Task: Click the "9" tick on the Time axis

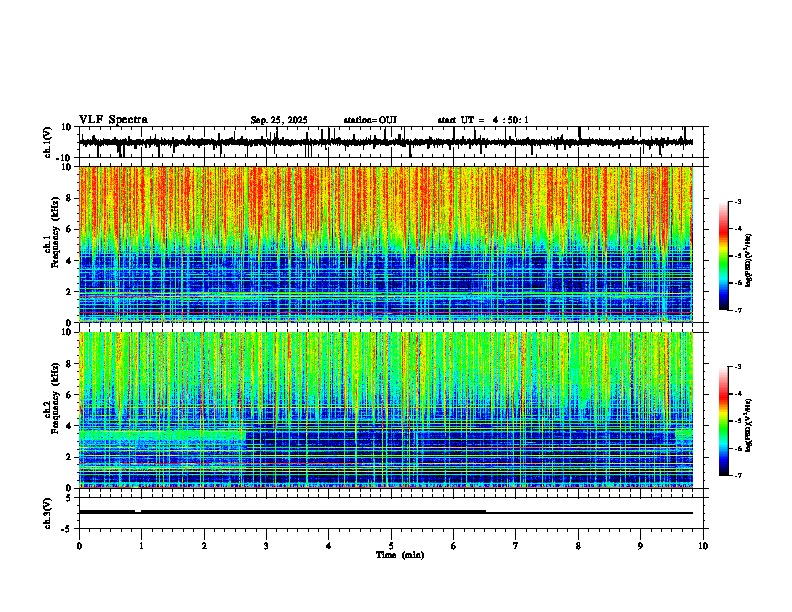Action: [x=640, y=546]
